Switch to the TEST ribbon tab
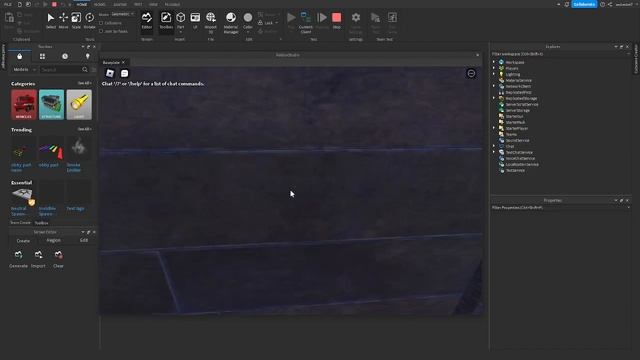This screenshot has height=360, width=640. (x=138, y=4)
